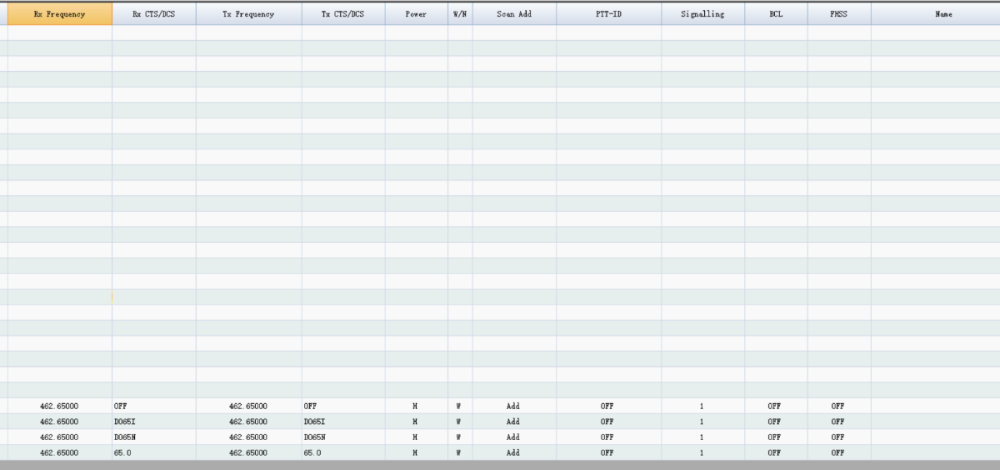Open Tx CTS/DCS cell showing 65.0
The image size is (1000, 470).
[x=343, y=453]
